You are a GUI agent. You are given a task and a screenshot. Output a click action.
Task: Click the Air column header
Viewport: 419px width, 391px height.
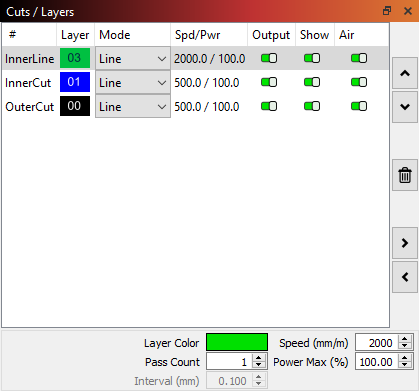361,35
